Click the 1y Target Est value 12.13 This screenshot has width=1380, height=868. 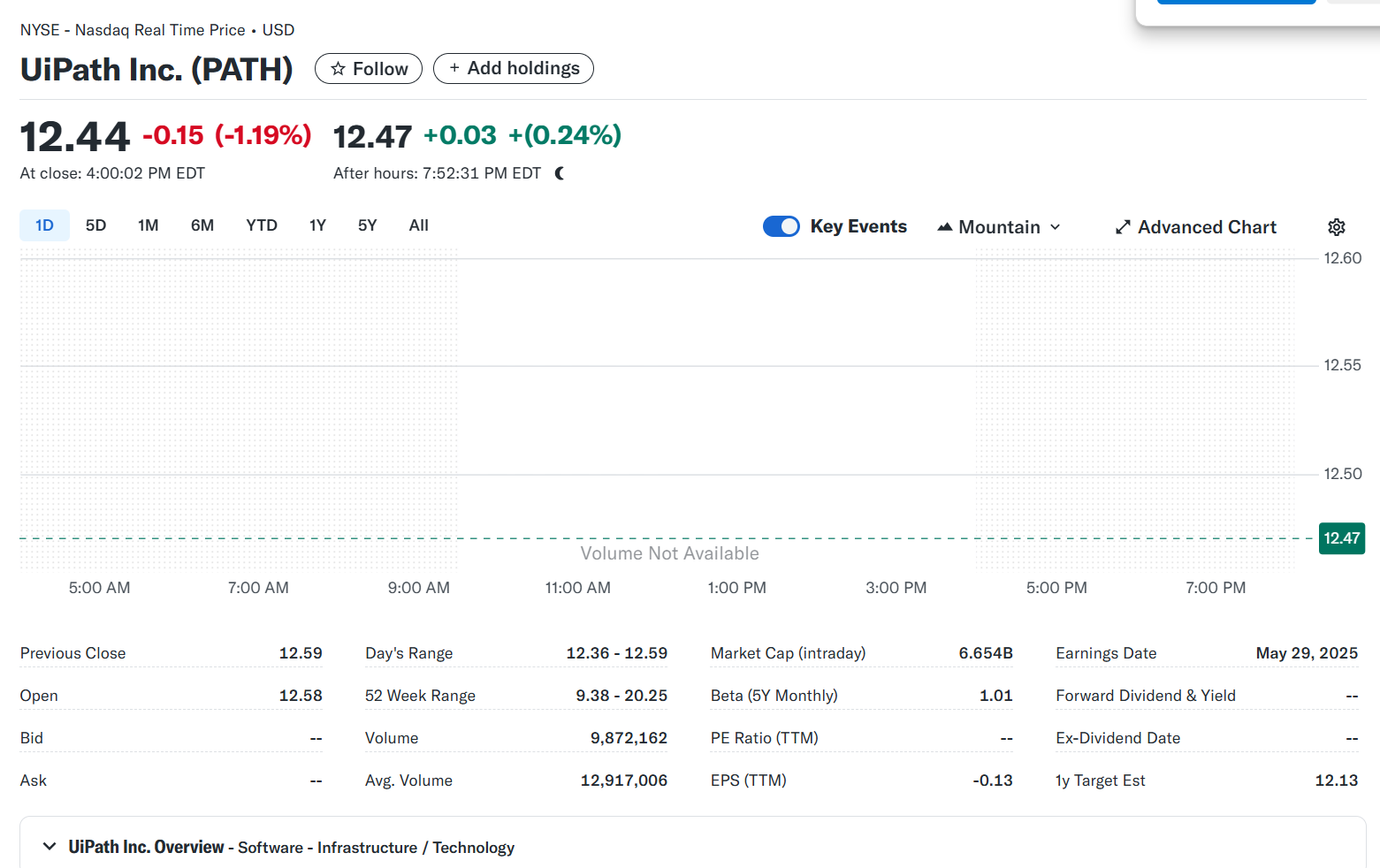click(x=1337, y=780)
